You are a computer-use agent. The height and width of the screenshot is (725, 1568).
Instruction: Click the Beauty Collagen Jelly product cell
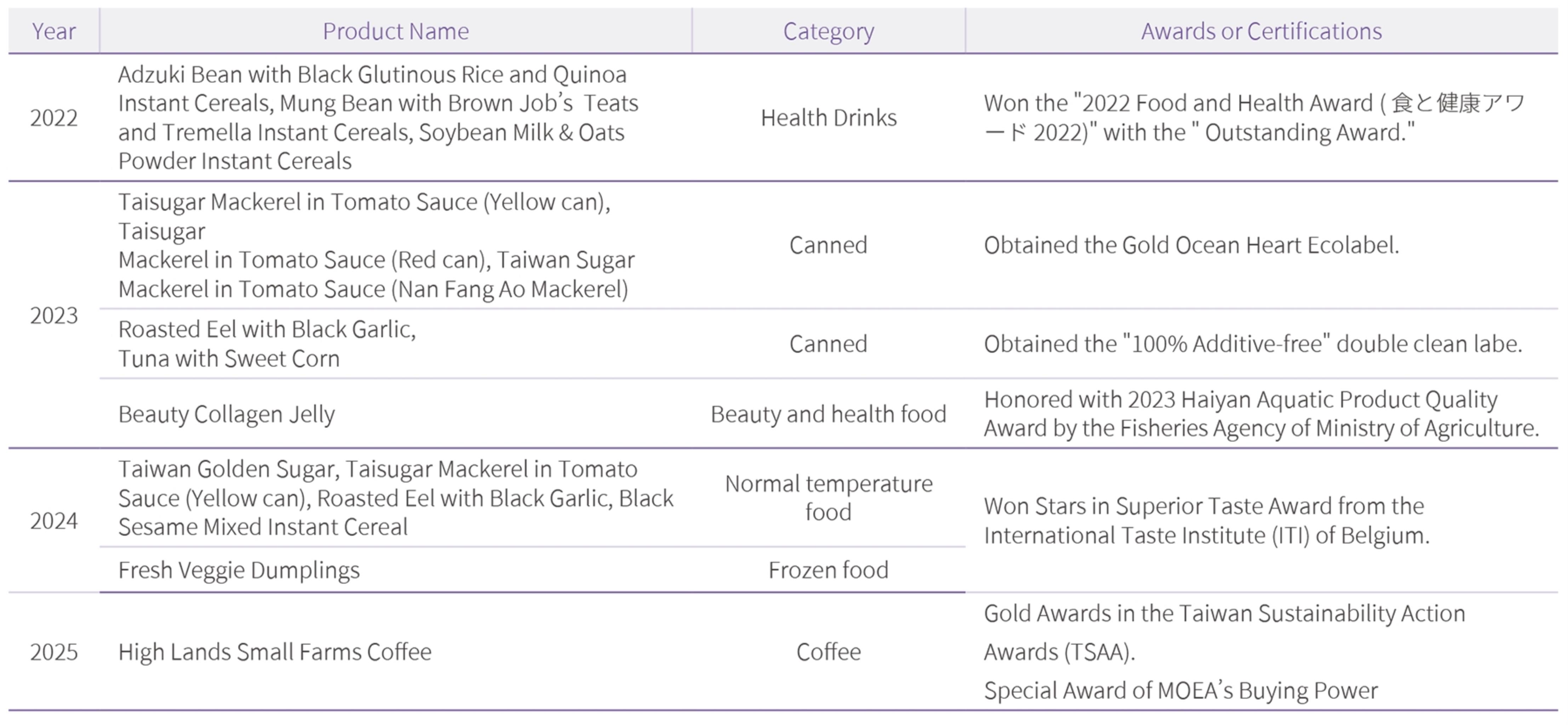[x=227, y=415]
